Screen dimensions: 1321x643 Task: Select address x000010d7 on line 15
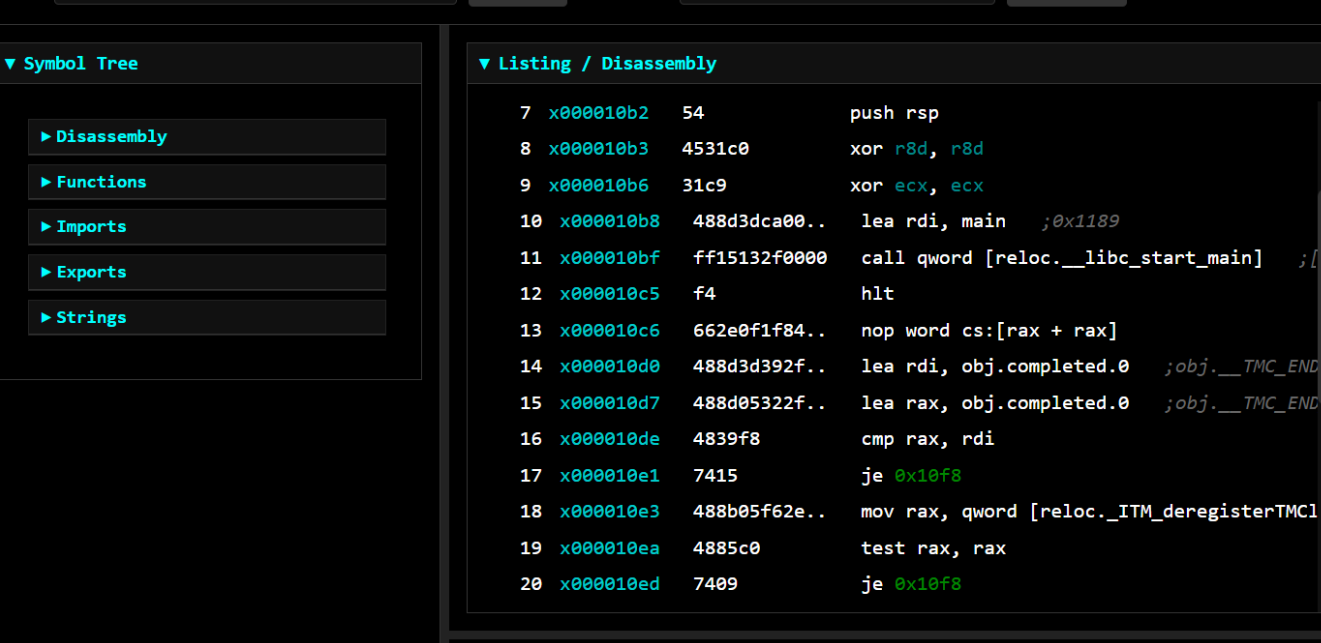(x=610, y=403)
